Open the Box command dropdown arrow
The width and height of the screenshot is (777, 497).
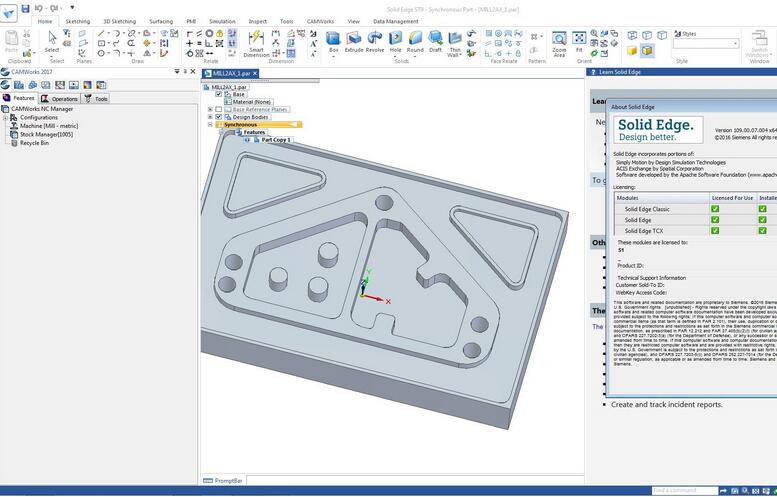coord(333,56)
